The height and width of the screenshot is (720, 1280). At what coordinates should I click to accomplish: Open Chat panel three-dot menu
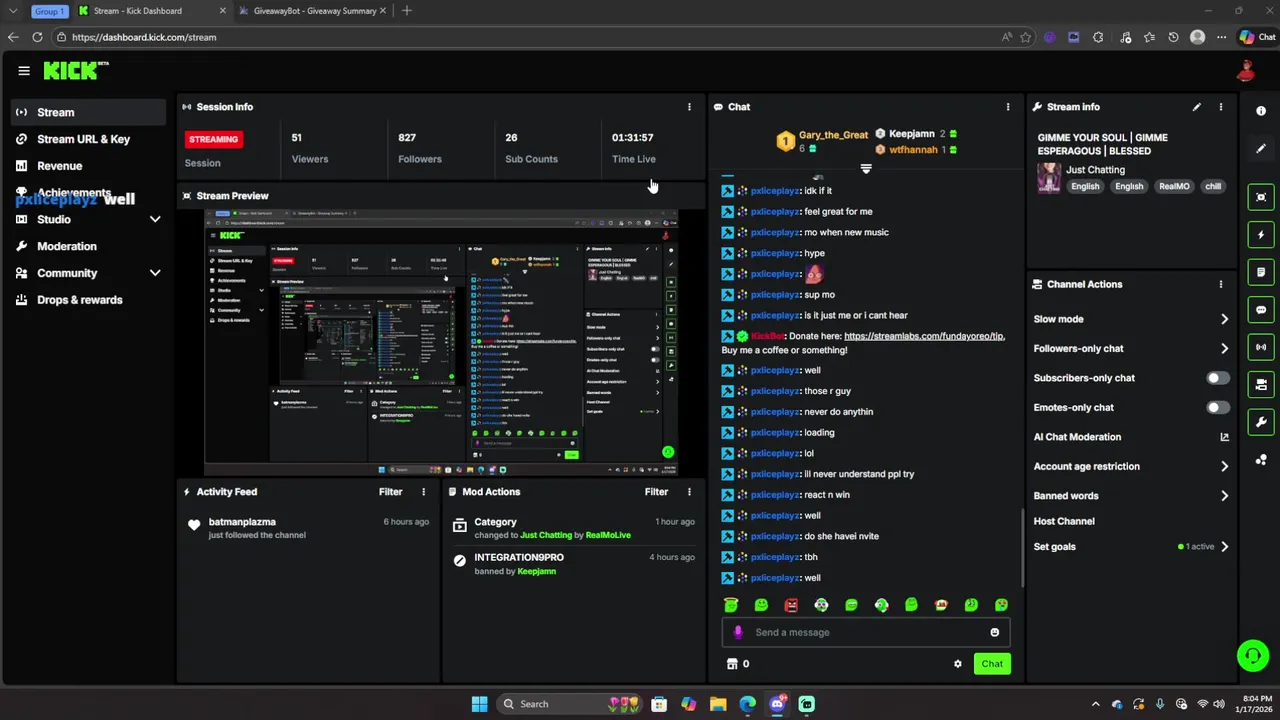tap(1008, 107)
